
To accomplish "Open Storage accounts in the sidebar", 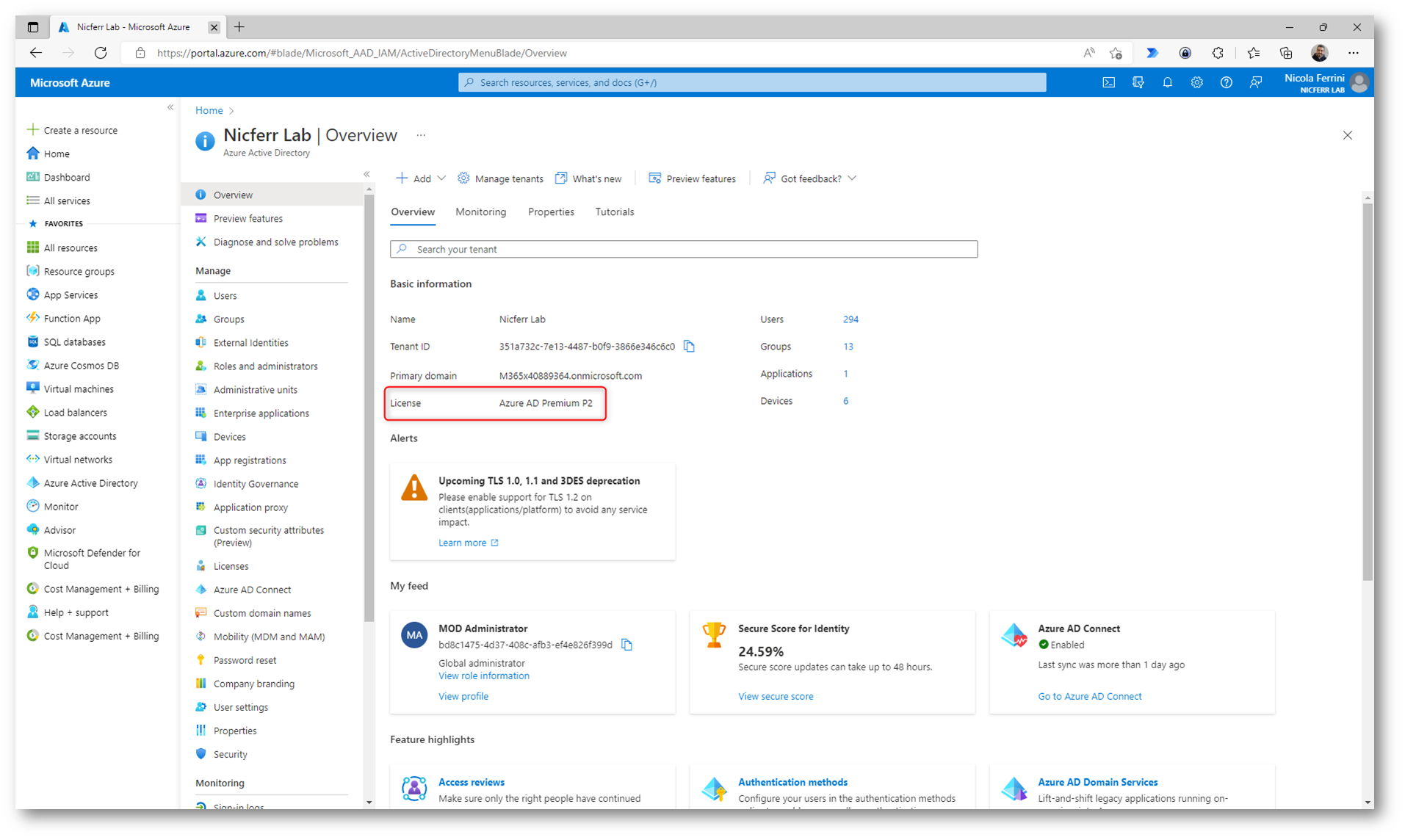I will (79, 436).
